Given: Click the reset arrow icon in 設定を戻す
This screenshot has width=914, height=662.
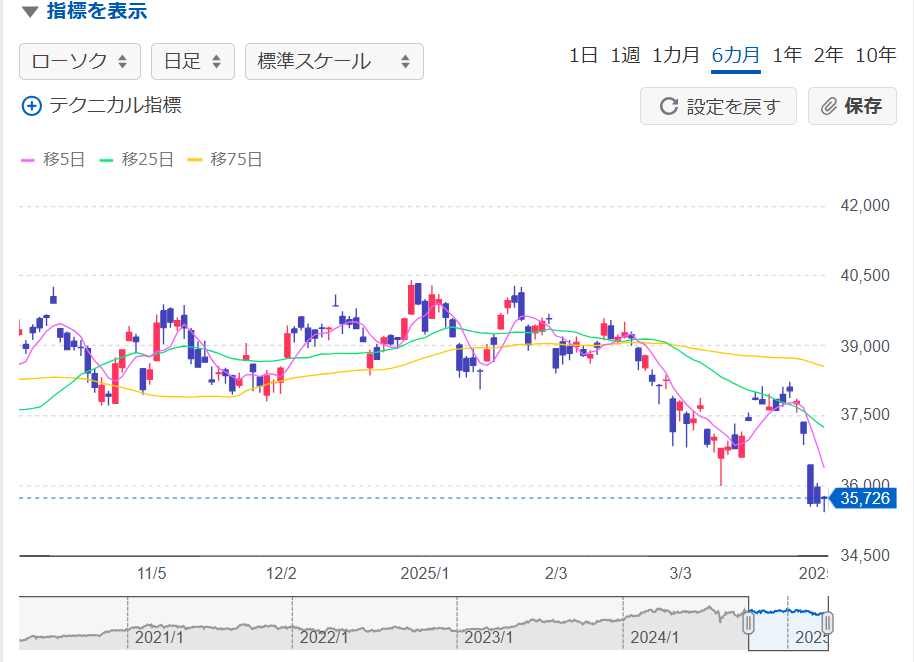Looking at the screenshot, I should (668, 106).
